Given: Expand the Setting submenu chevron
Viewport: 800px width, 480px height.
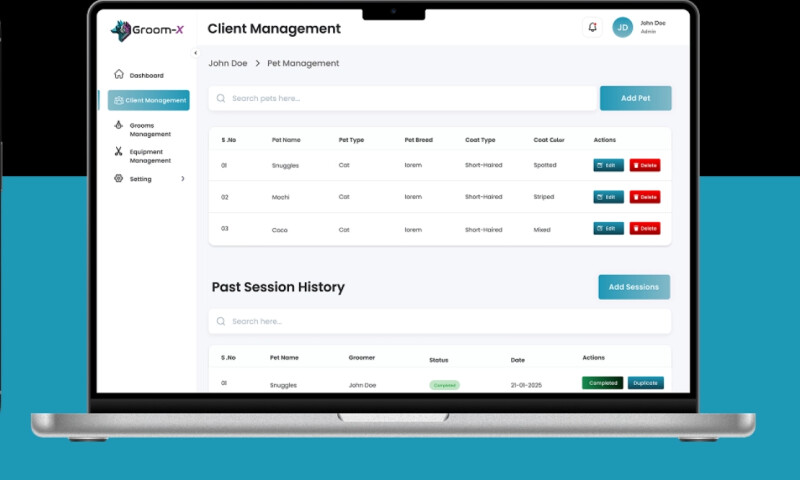Looking at the screenshot, I should click(x=182, y=179).
